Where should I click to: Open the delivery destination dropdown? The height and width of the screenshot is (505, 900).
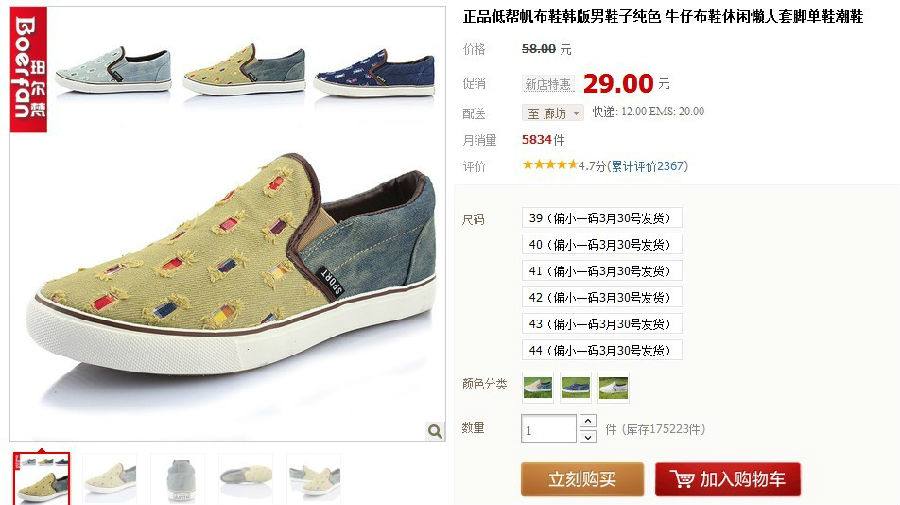click(x=552, y=113)
